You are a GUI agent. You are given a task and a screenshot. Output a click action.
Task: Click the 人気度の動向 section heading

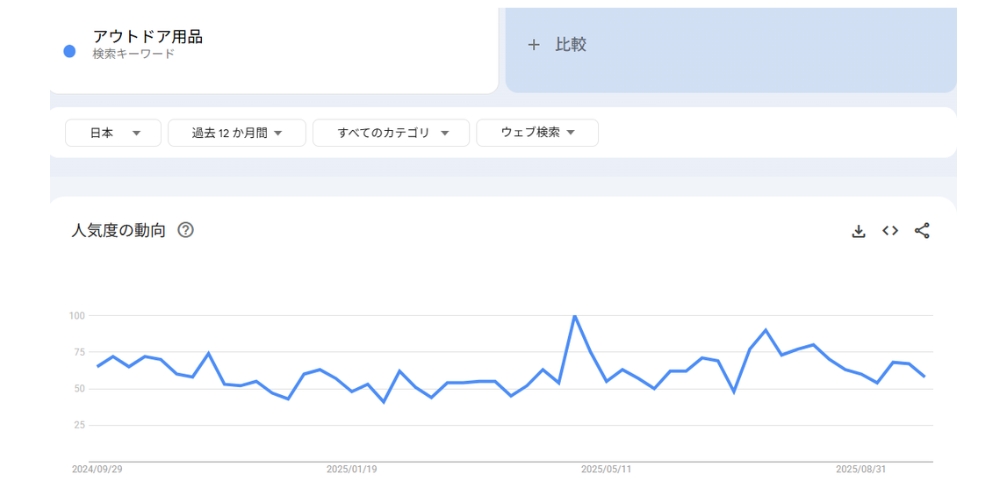118,230
